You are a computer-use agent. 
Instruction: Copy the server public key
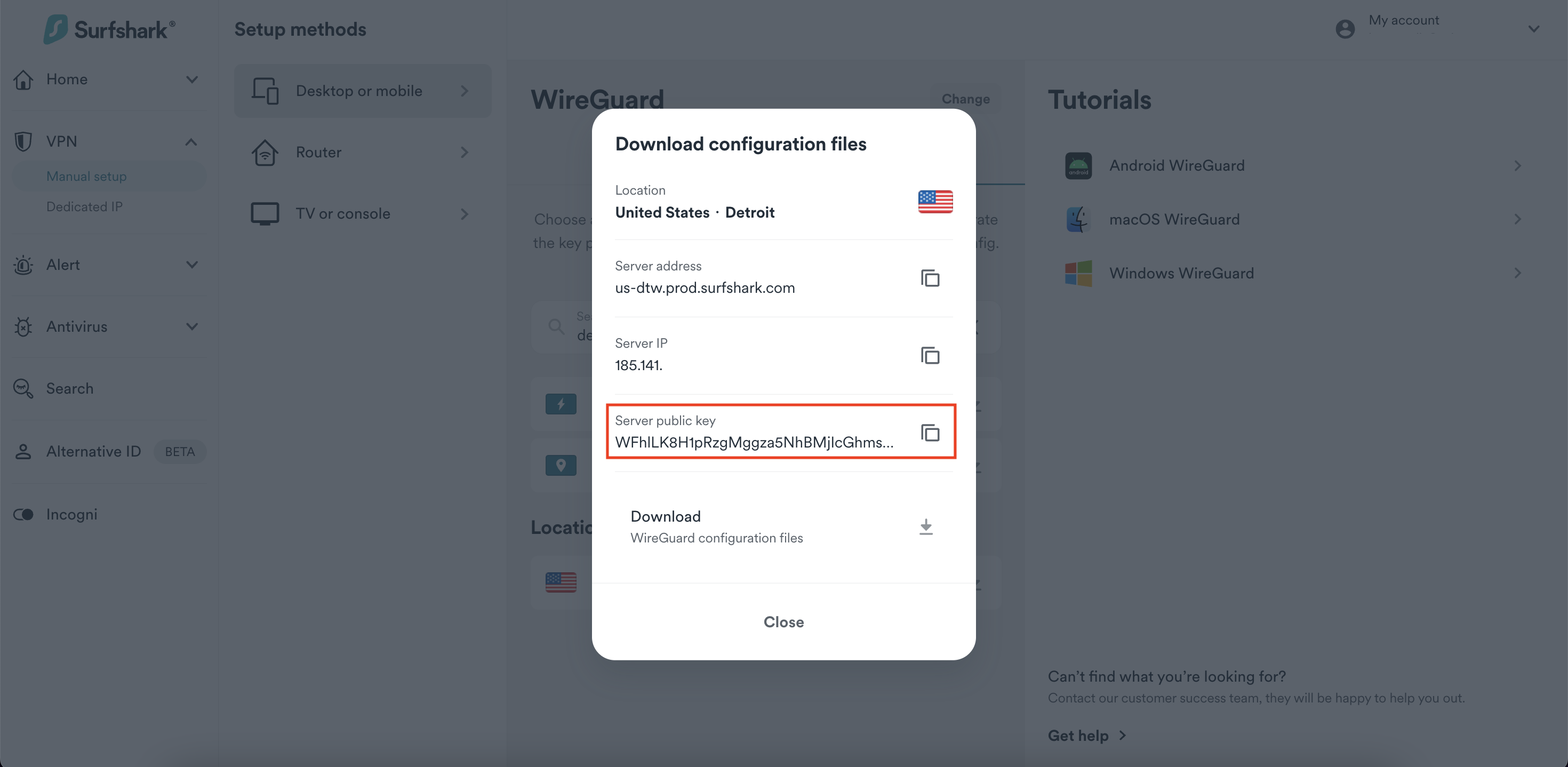point(930,433)
